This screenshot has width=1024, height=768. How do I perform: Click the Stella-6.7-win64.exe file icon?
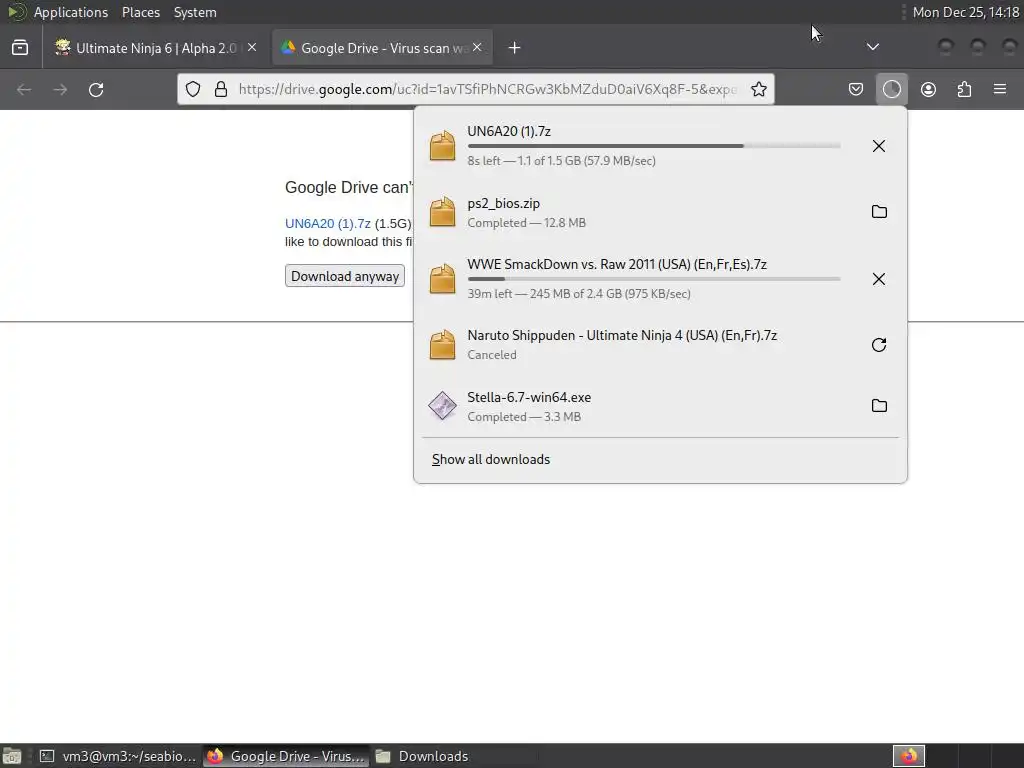442,406
